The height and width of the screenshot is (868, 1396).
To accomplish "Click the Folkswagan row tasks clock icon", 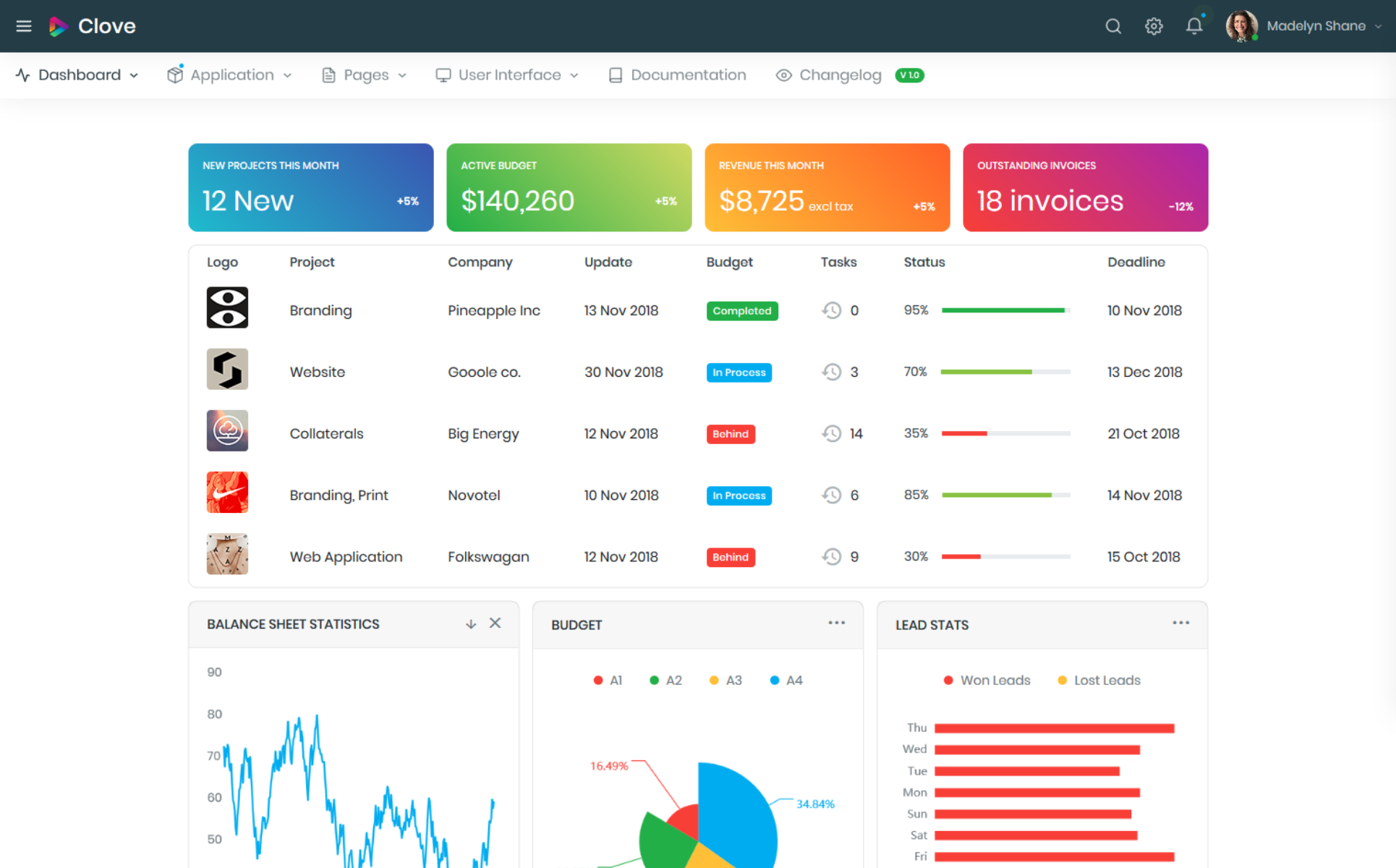I will click(832, 556).
